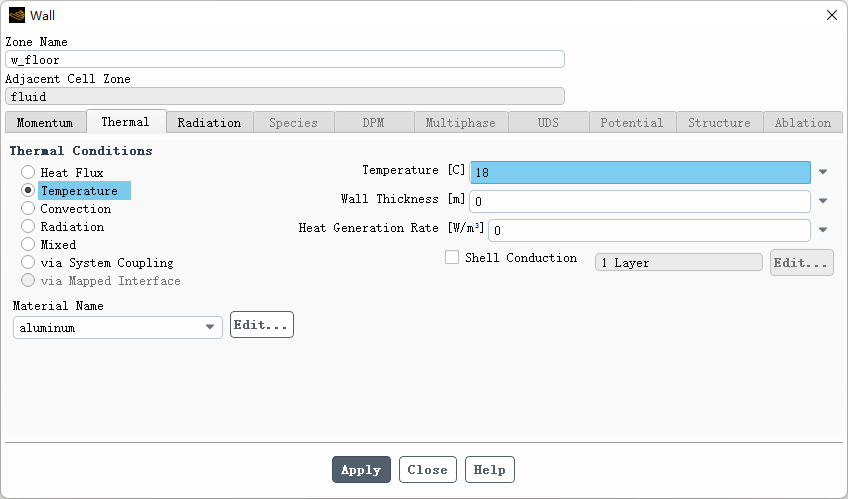Click the Ansys Wall dialog title icon
Screen dimensions: 848x499
point(16,15)
